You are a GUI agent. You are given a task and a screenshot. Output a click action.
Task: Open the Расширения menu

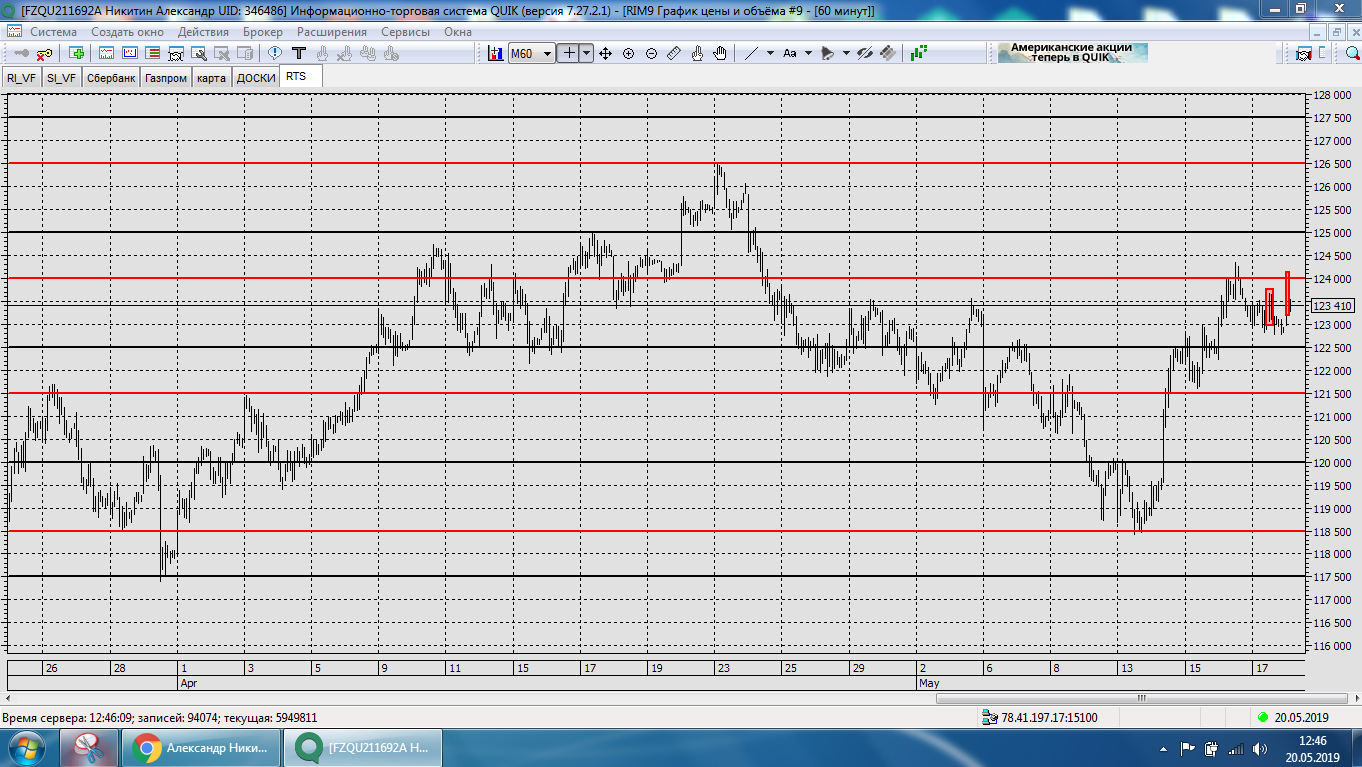(x=332, y=32)
